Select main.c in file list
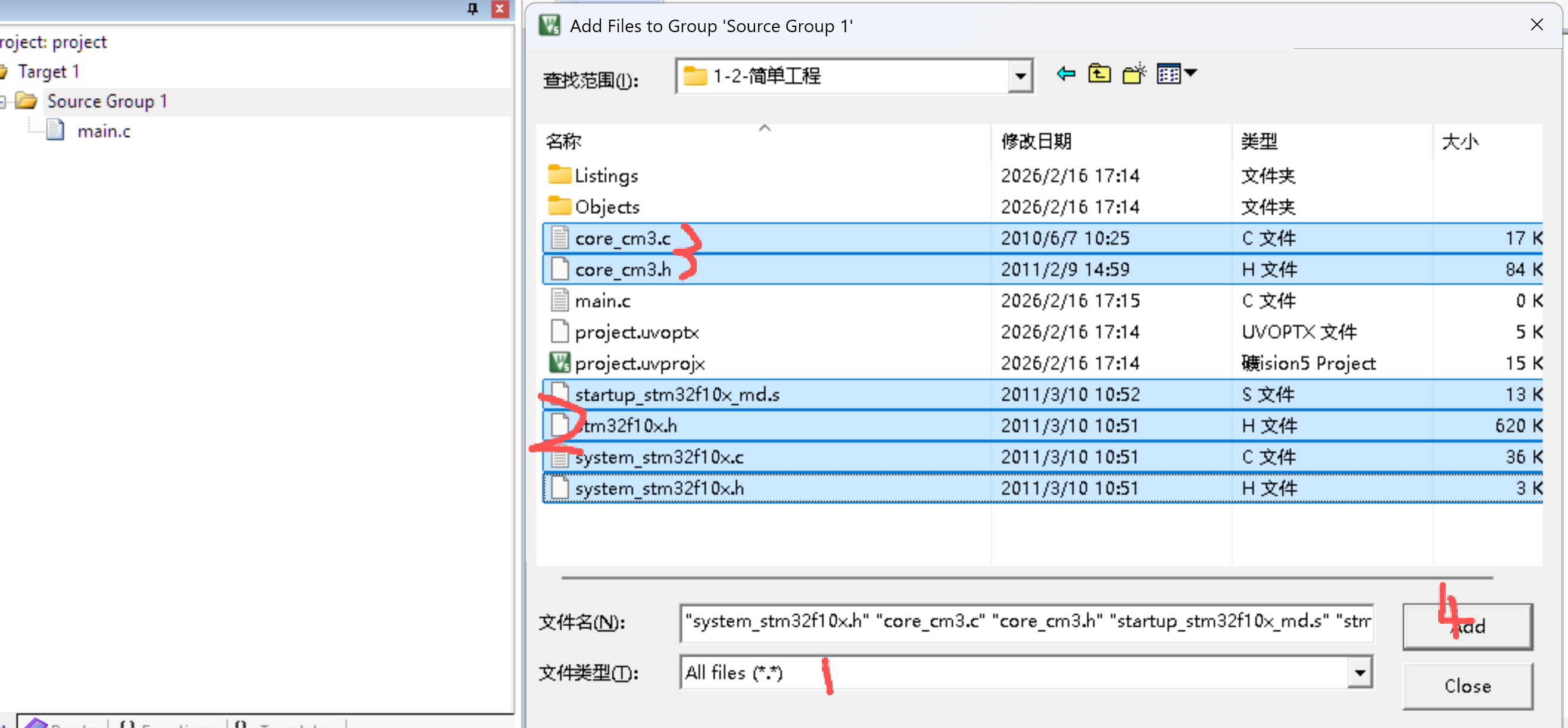This screenshot has height=728, width=1568. point(603,301)
